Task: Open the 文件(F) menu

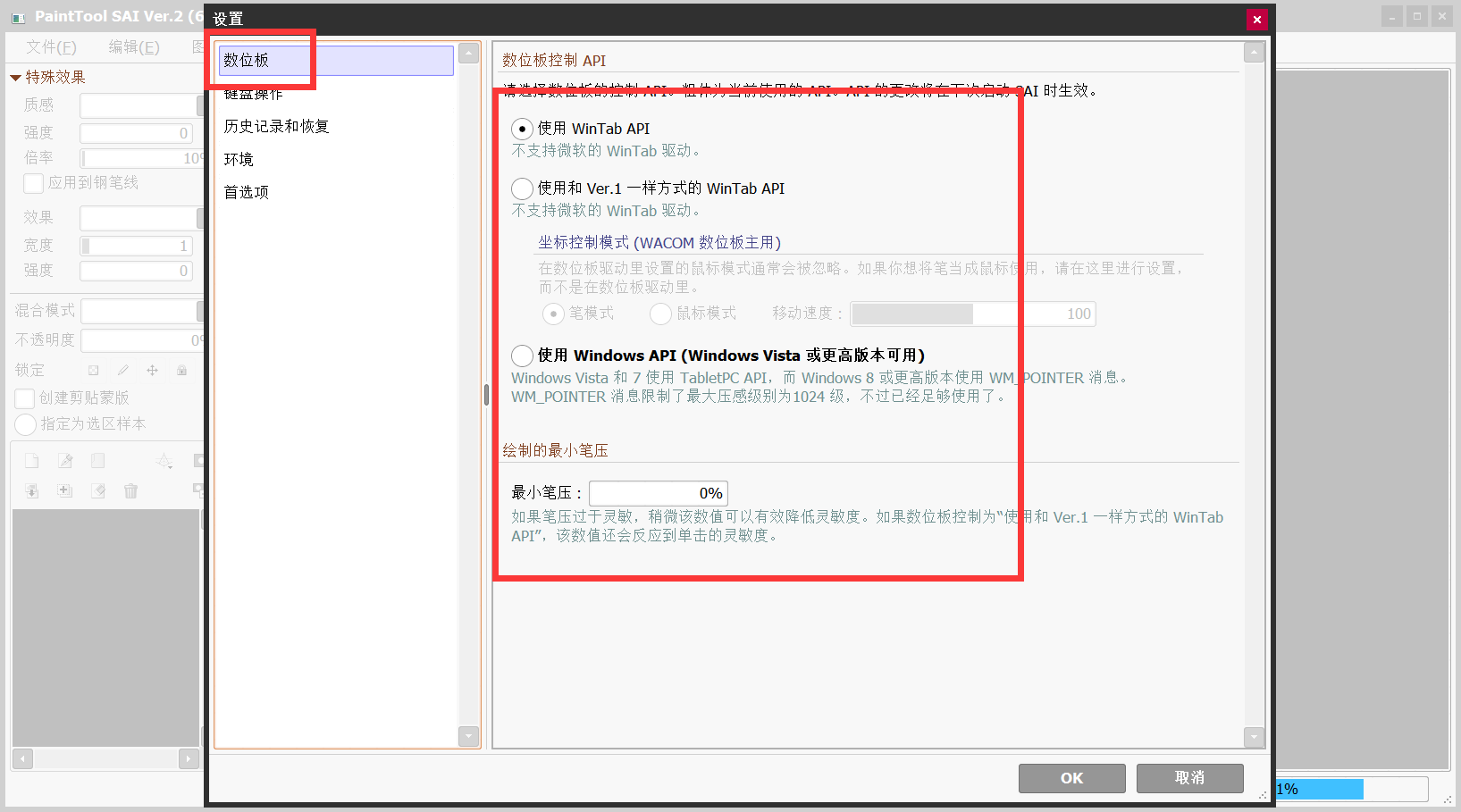Action: 51,47
